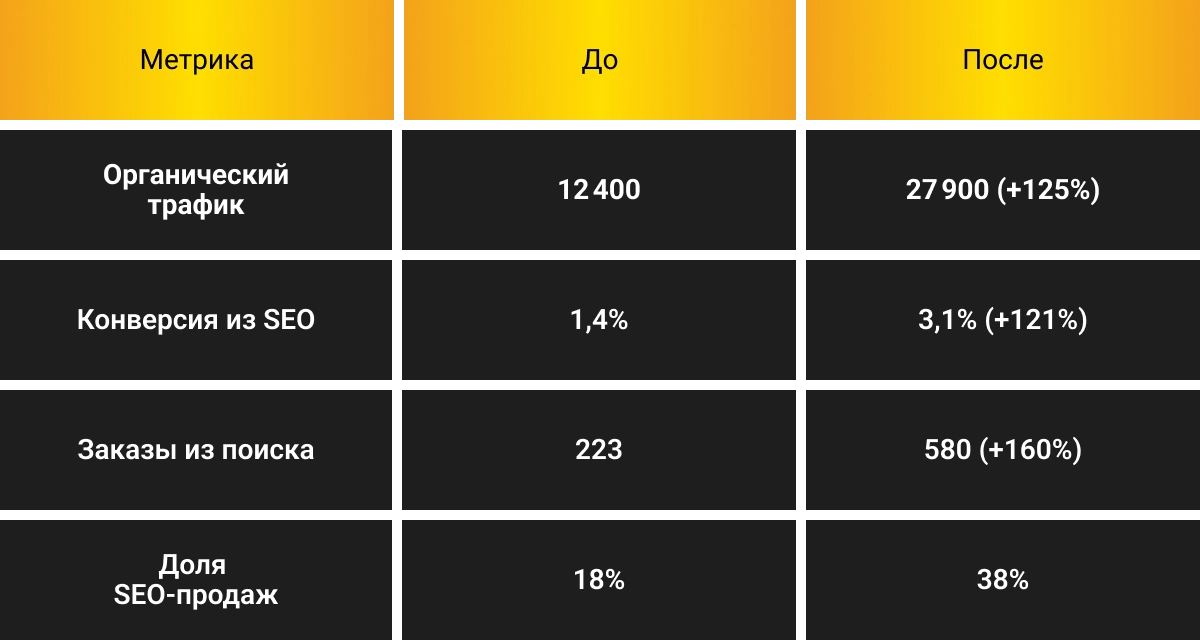Select the До column header
1200x640 pixels.
coord(599,60)
